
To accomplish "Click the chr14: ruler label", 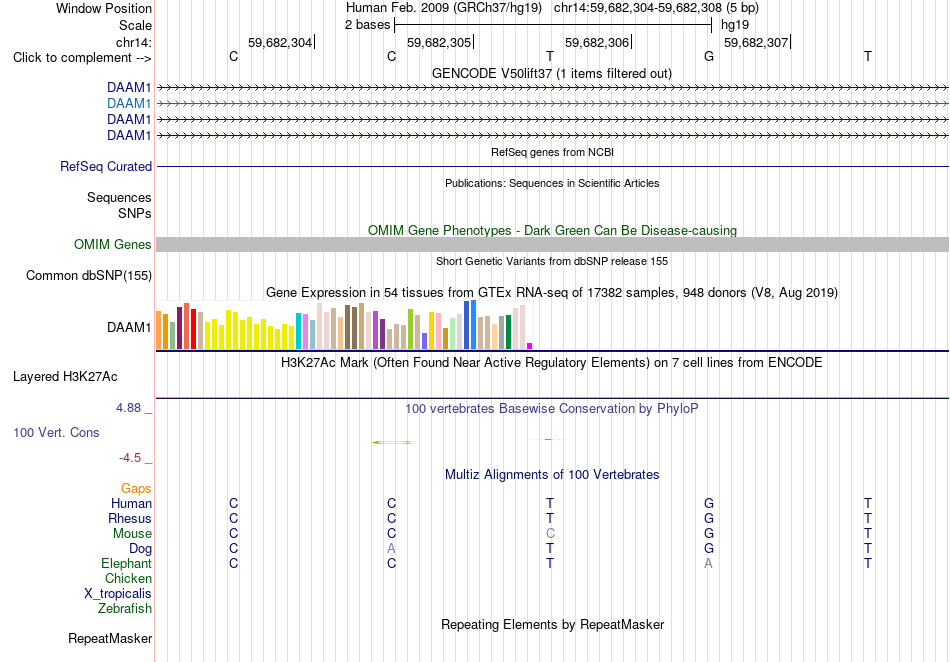I will [x=134, y=42].
